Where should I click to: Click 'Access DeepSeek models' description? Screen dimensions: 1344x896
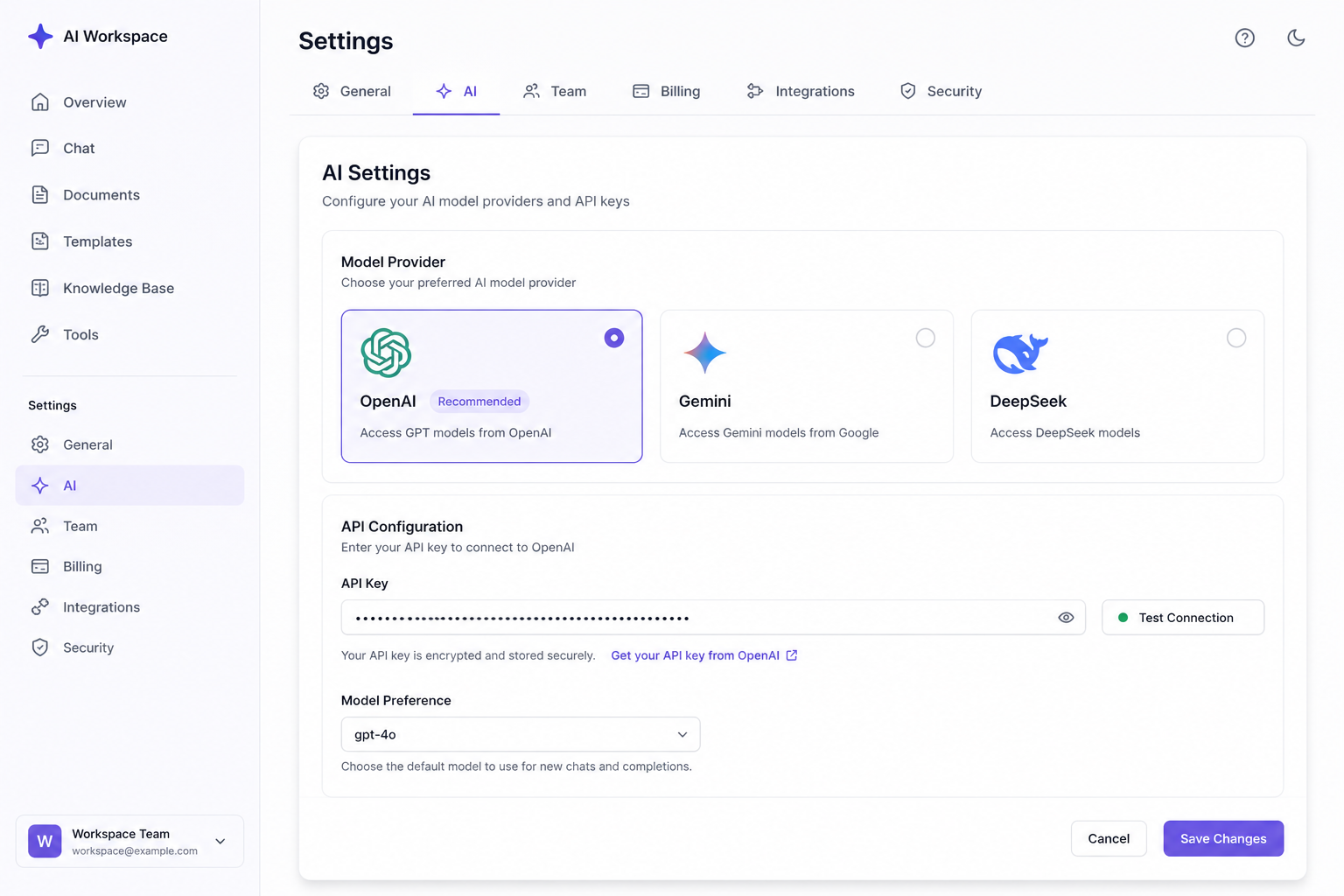click(1065, 433)
